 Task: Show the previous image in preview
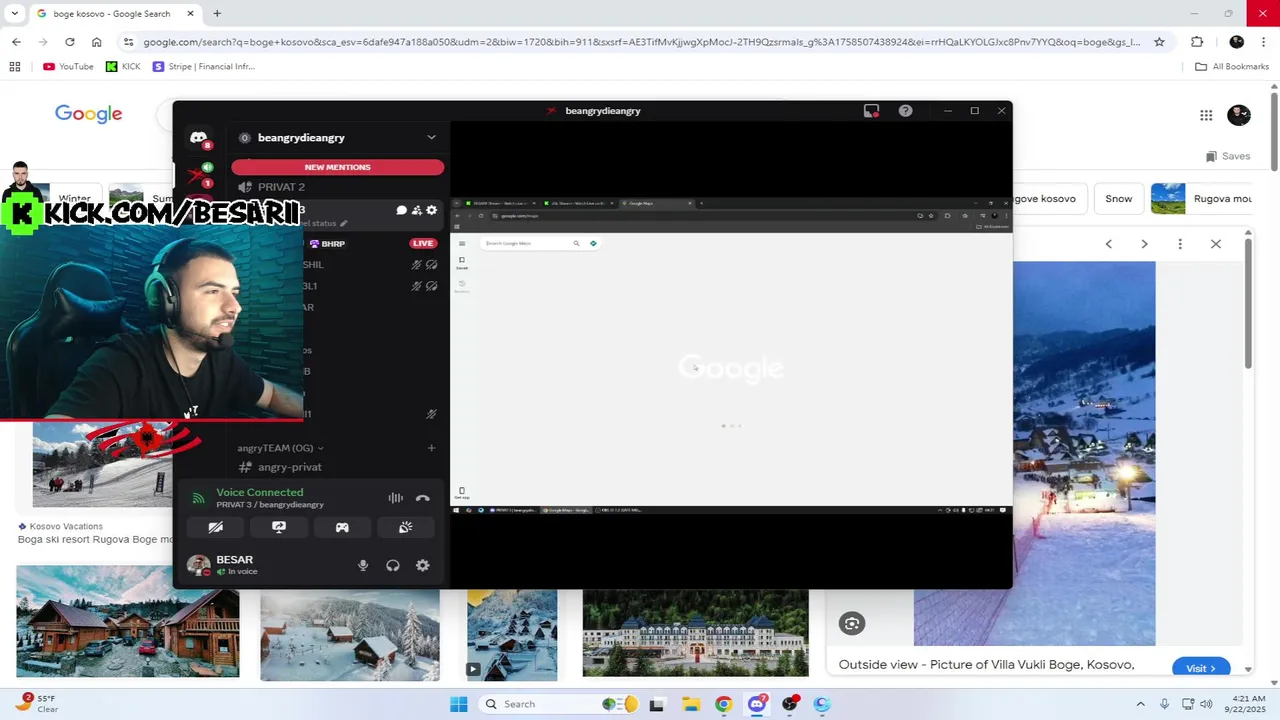click(x=1108, y=244)
